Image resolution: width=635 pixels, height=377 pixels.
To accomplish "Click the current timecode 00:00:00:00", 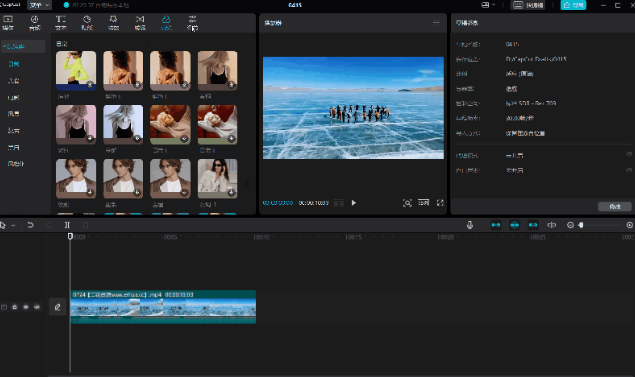I will coord(278,203).
